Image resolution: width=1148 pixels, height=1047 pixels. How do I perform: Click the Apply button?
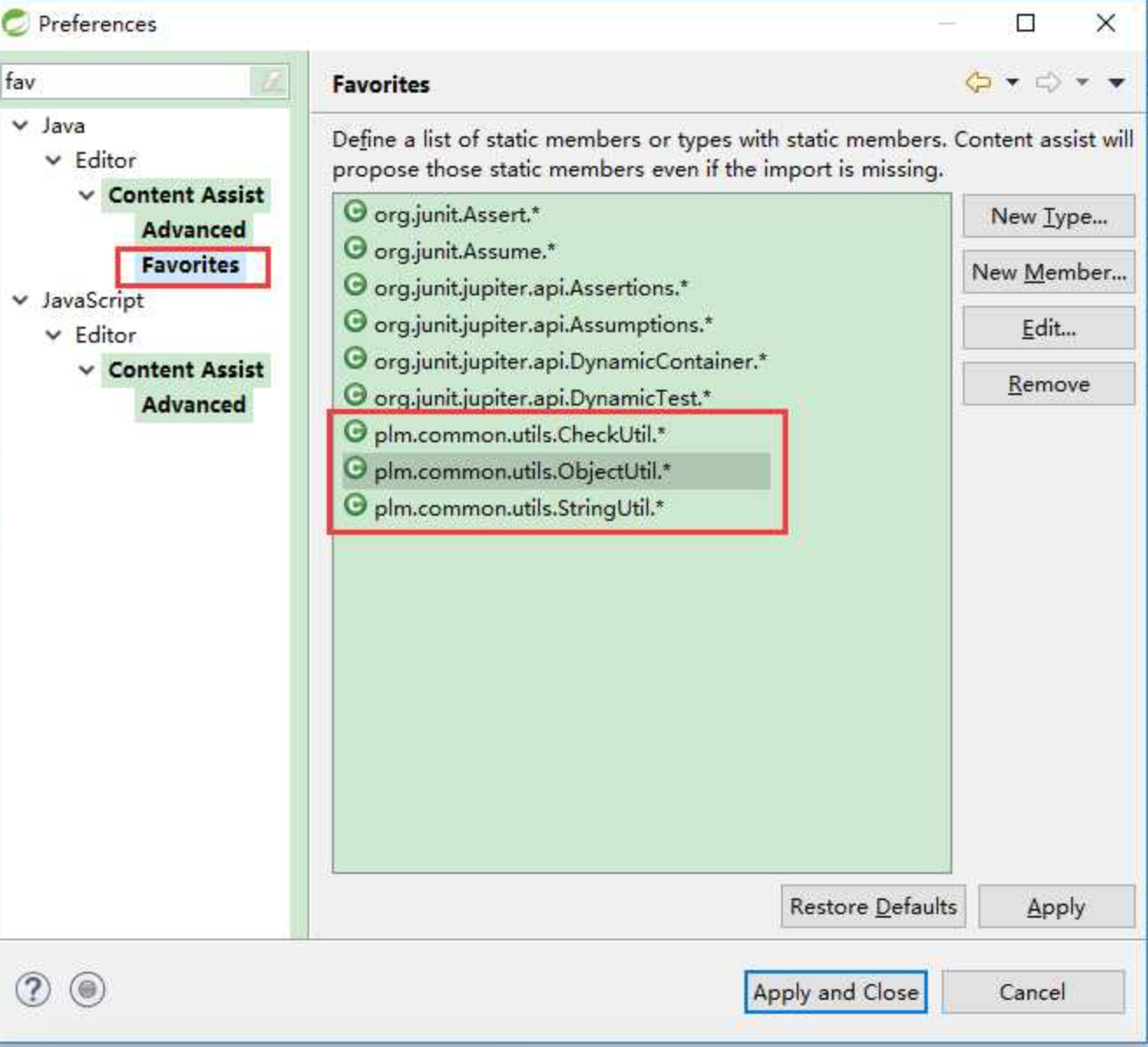click(x=1056, y=906)
